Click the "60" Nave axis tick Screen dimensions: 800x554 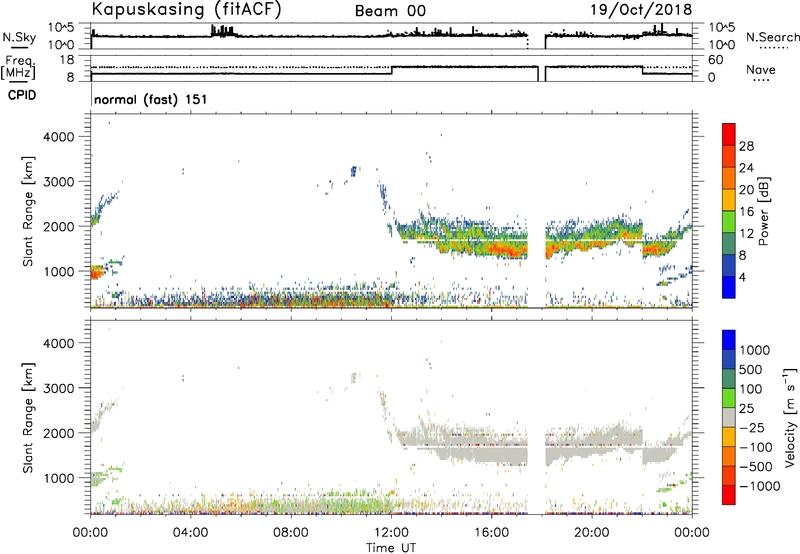[x=715, y=60]
